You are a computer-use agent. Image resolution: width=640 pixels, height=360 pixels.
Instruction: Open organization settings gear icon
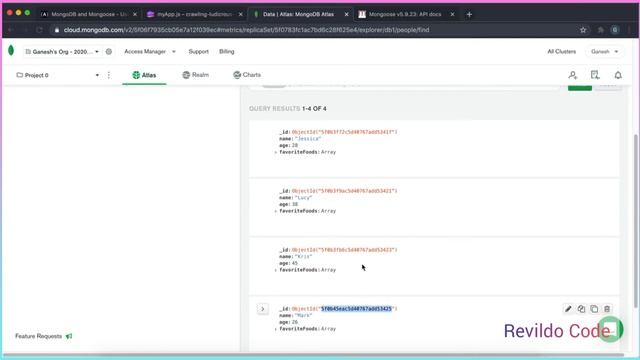point(109,51)
